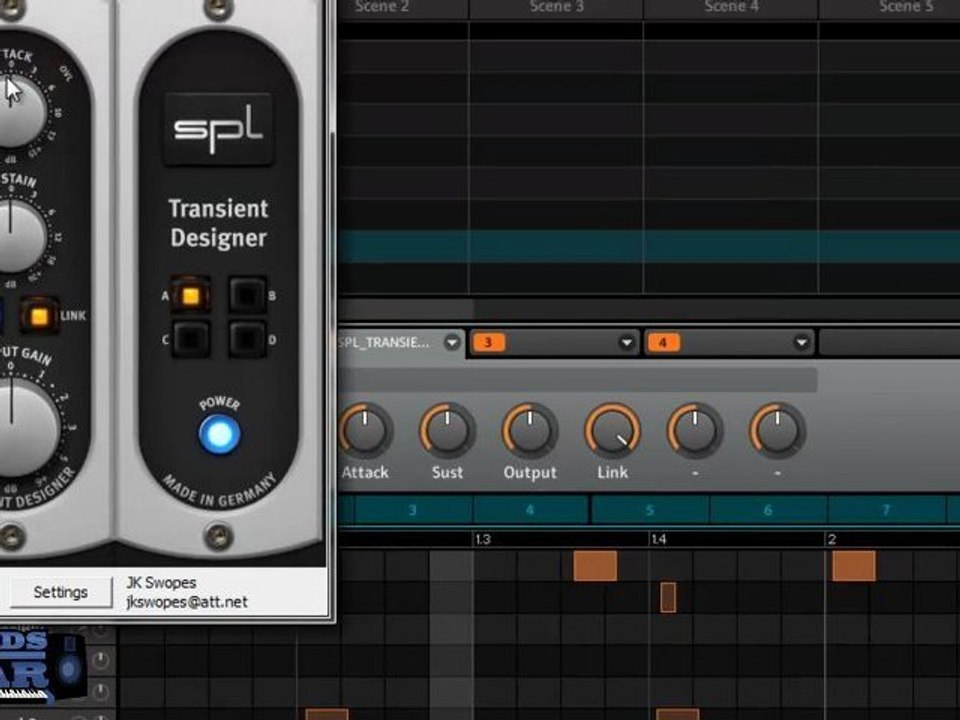
Task: Open the dropdown for macro page 3
Action: (x=626, y=342)
